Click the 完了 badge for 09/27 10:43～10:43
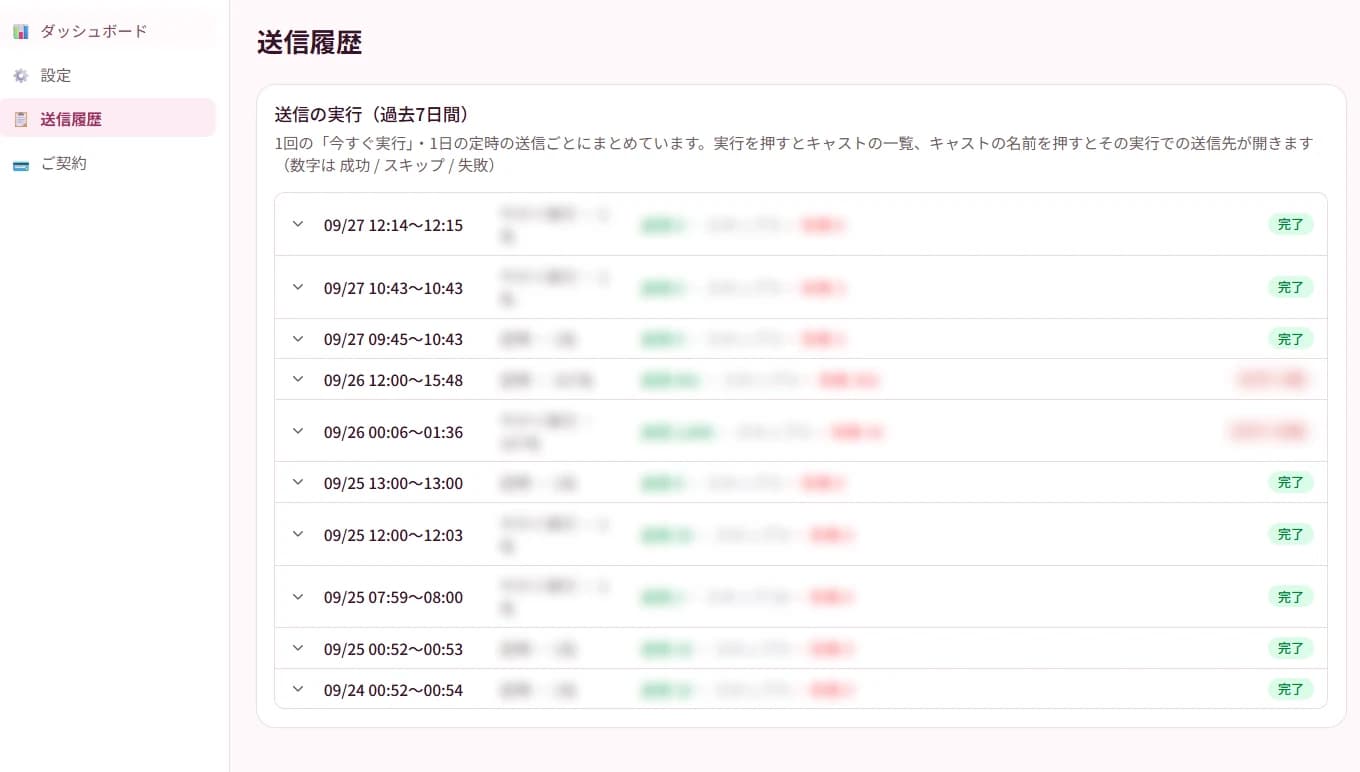This screenshot has height=772, width=1360. (x=1291, y=287)
